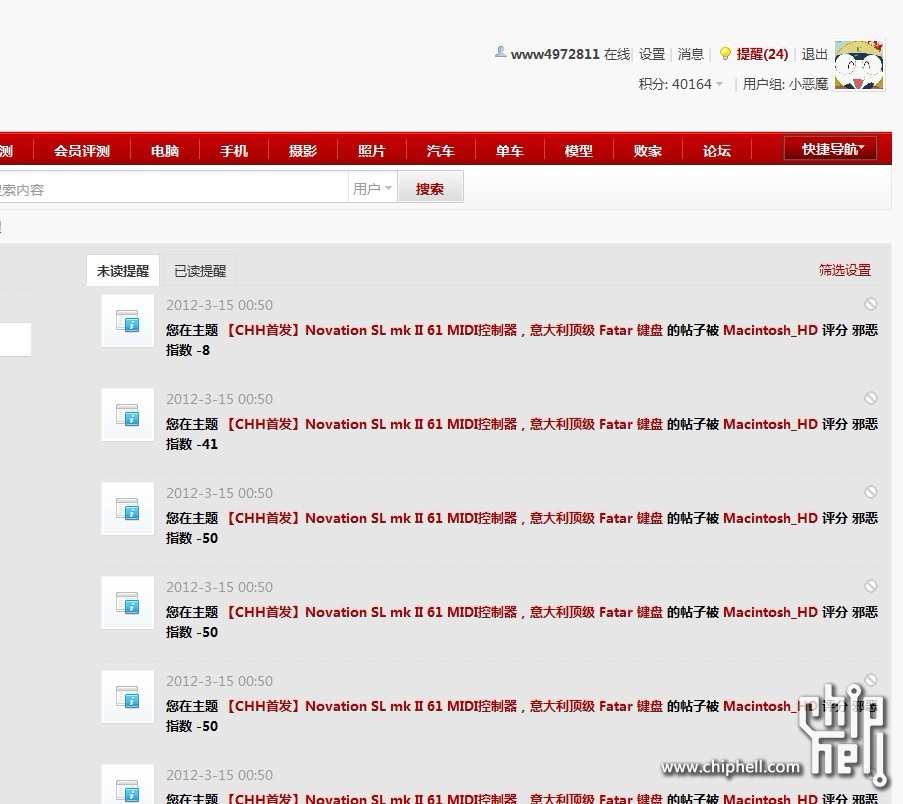Ignore the notification with score -41
903x804 pixels.
(x=871, y=398)
